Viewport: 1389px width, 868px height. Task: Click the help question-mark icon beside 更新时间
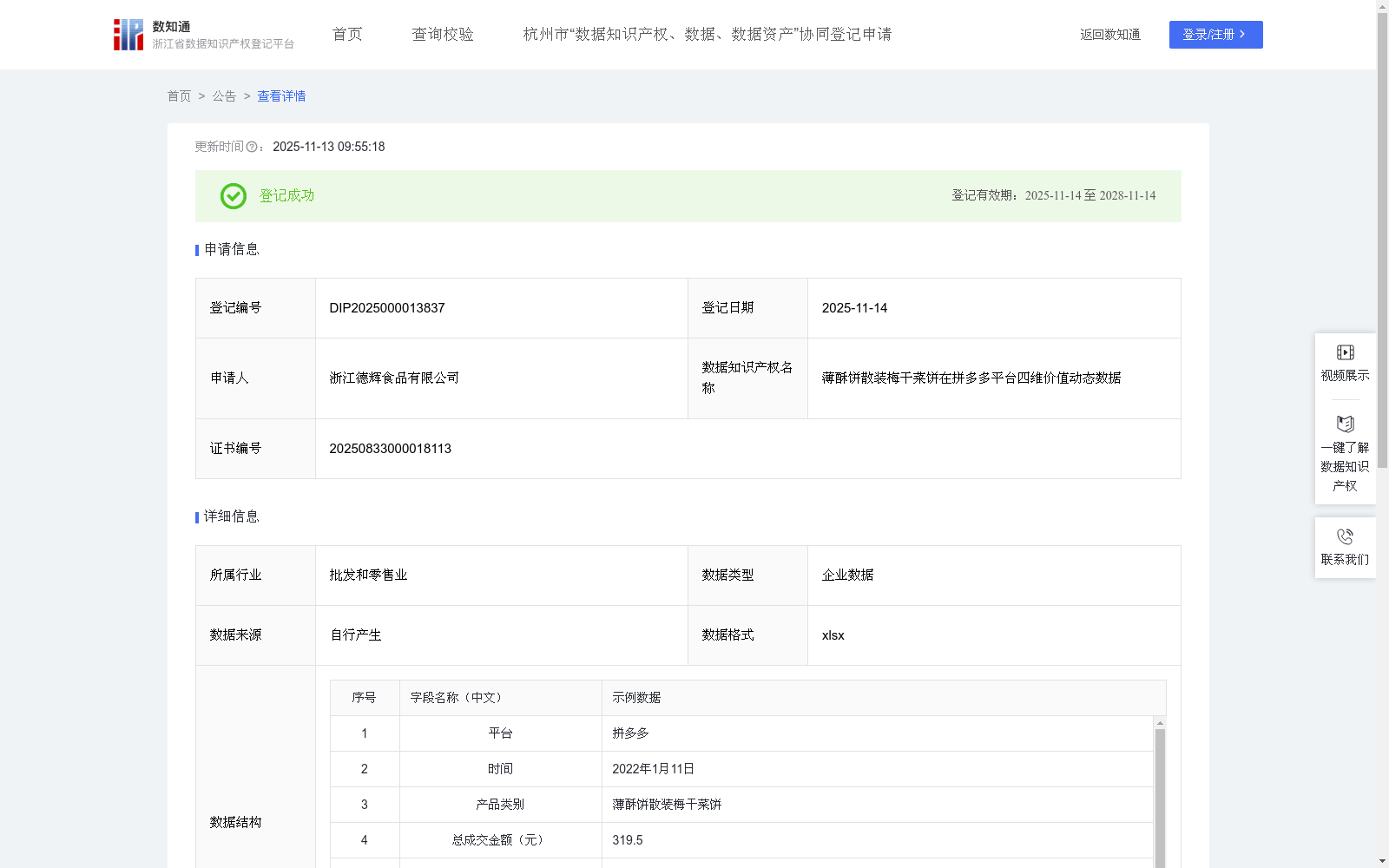251,148
